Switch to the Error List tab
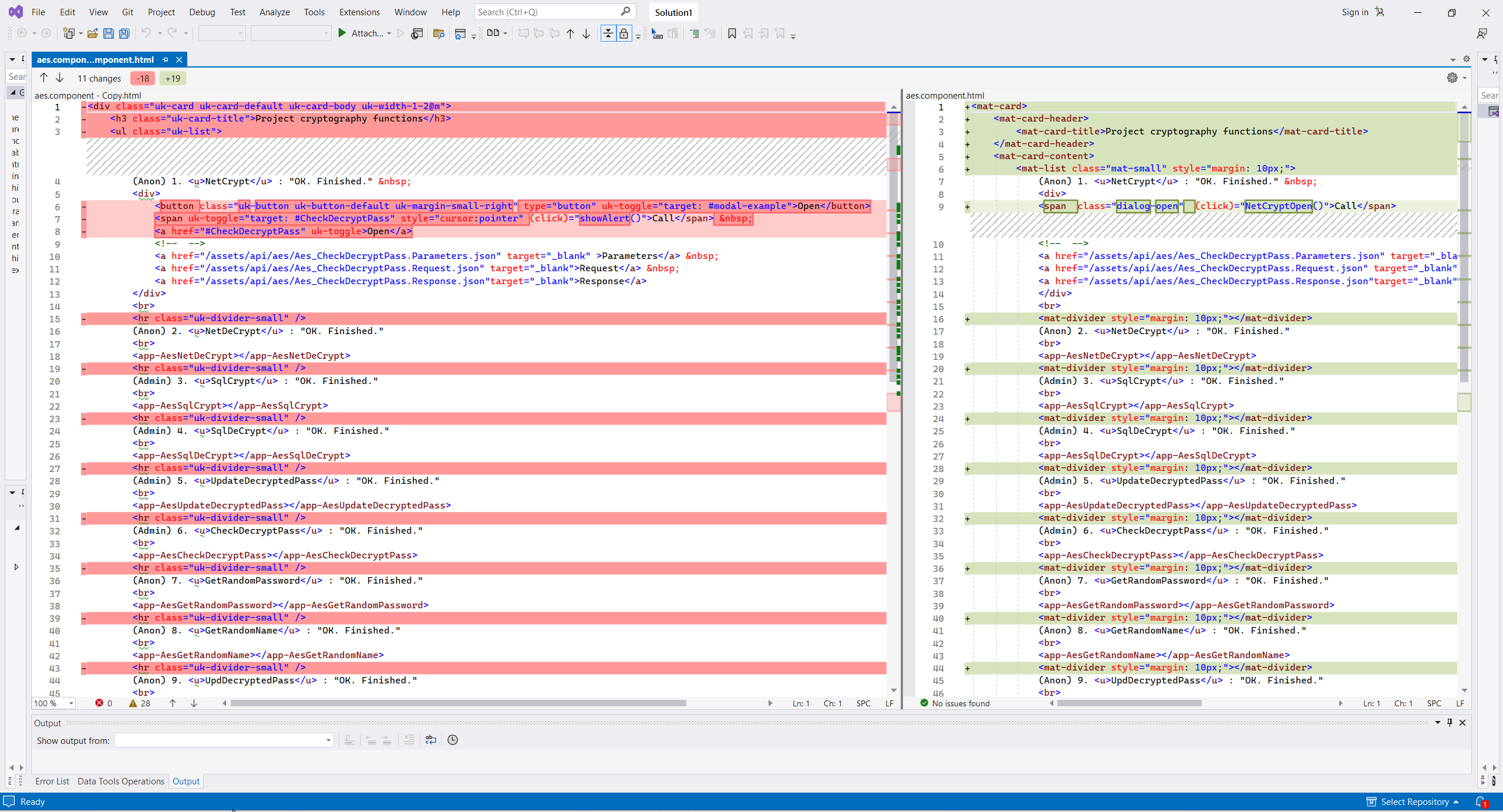1503x812 pixels. coord(52,781)
